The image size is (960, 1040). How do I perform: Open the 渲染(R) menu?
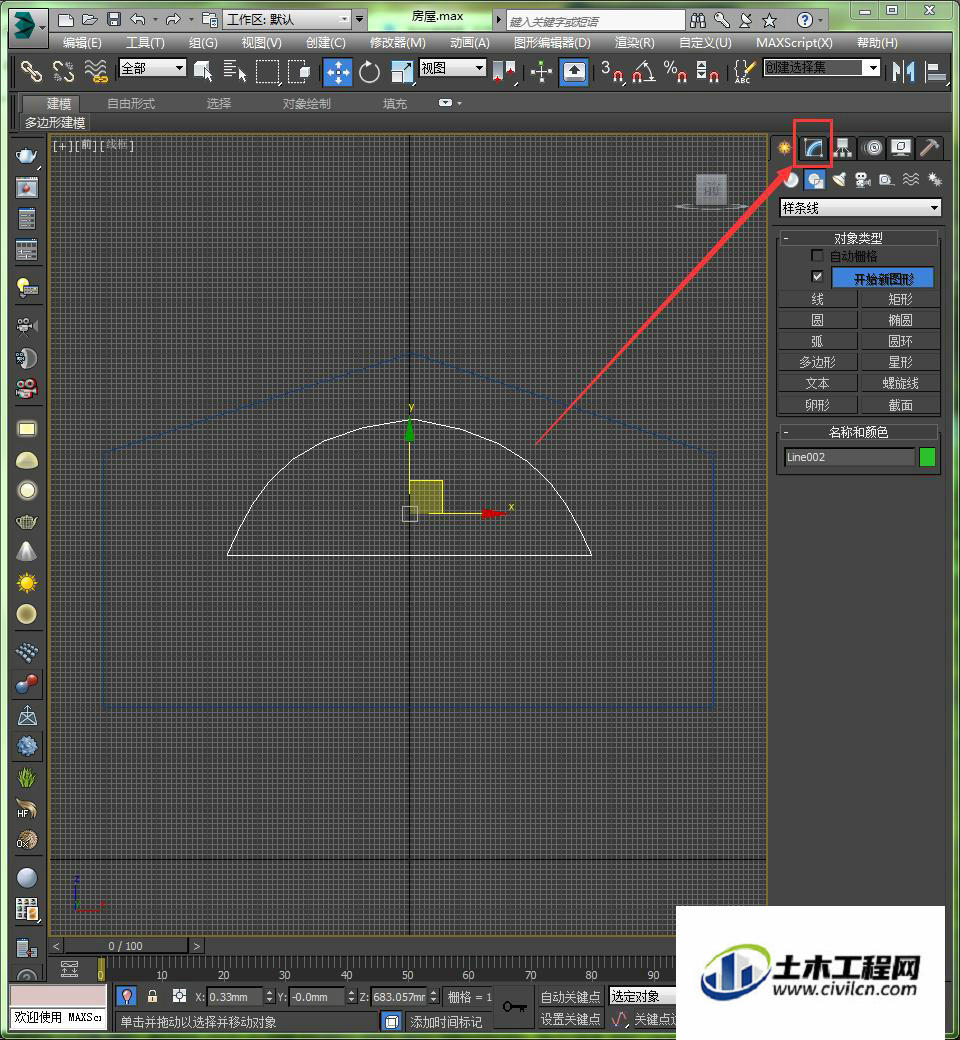coord(634,42)
